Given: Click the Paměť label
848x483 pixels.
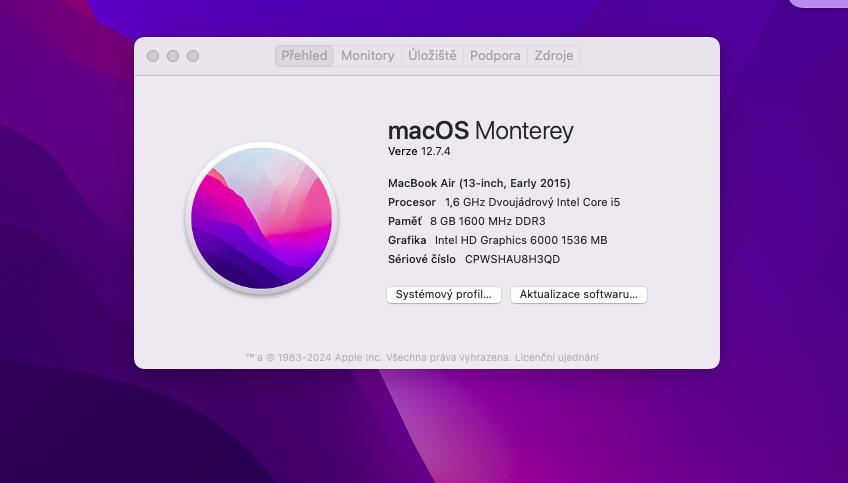Looking at the screenshot, I should click(405, 221).
